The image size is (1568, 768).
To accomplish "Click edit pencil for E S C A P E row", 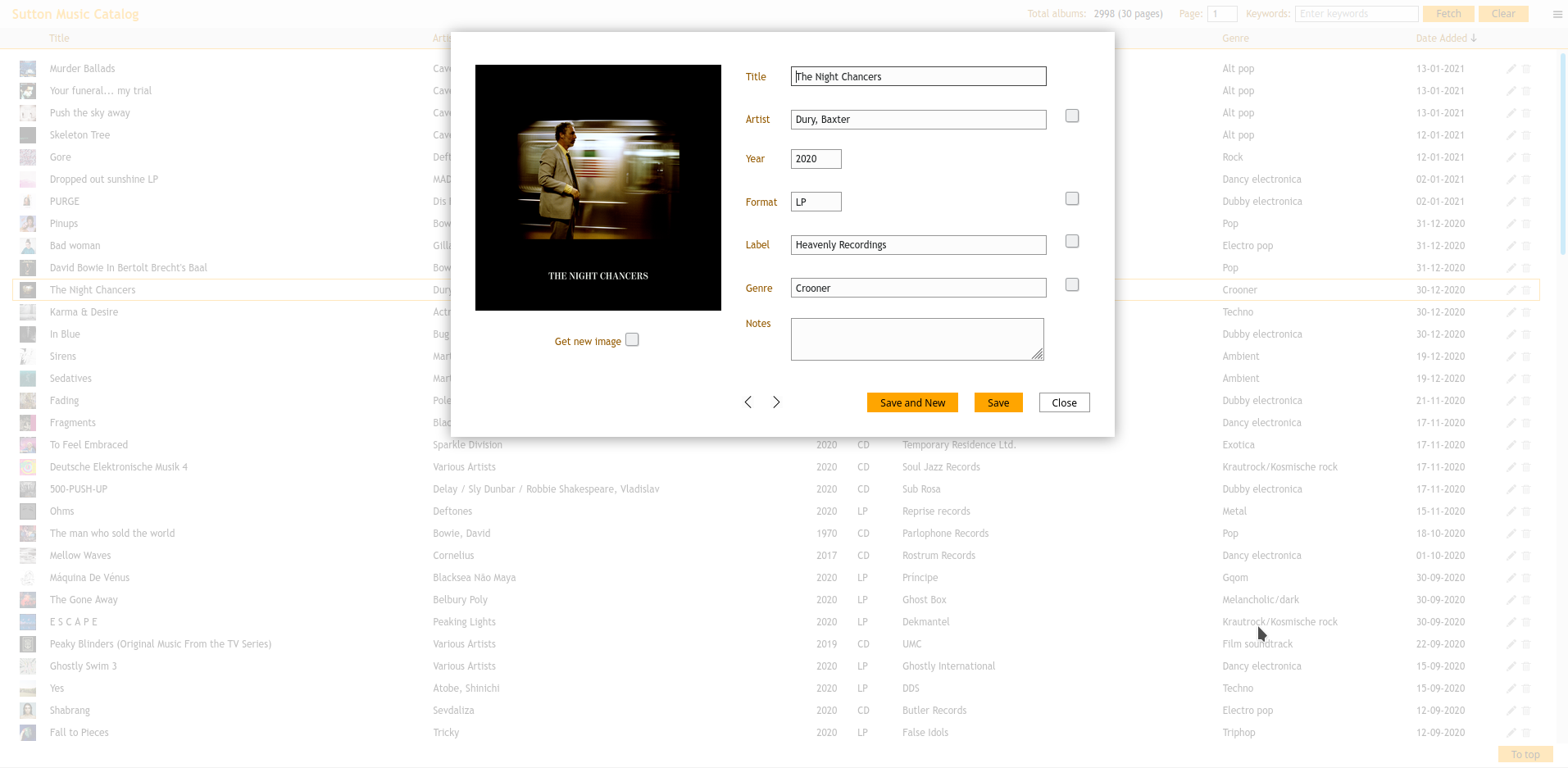I will pos(1511,622).
